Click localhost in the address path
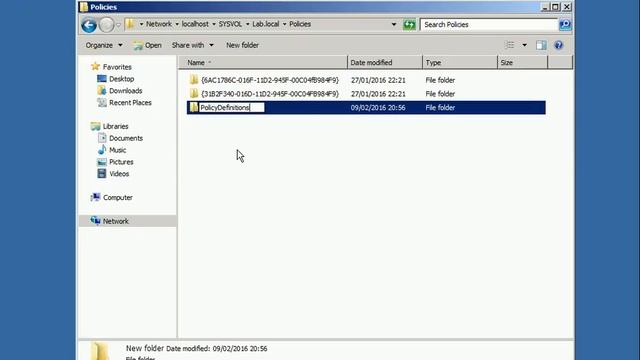 click(x=195, y=24)
